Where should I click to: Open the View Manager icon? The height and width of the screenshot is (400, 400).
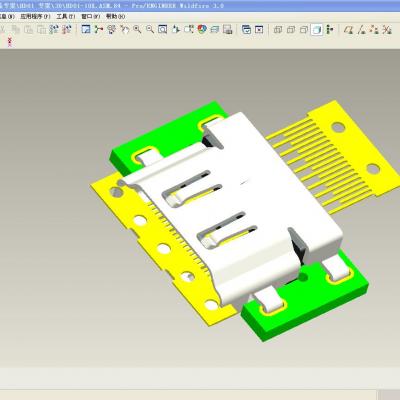(228, 29)
